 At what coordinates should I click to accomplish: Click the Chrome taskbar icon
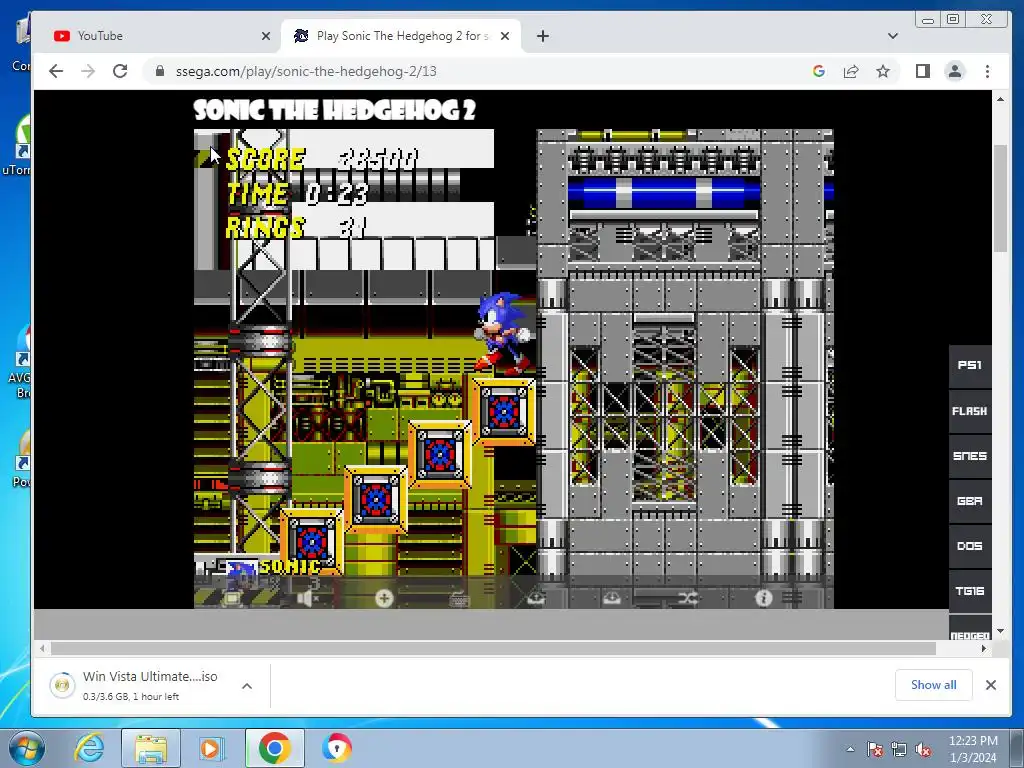tap(274, 748)
